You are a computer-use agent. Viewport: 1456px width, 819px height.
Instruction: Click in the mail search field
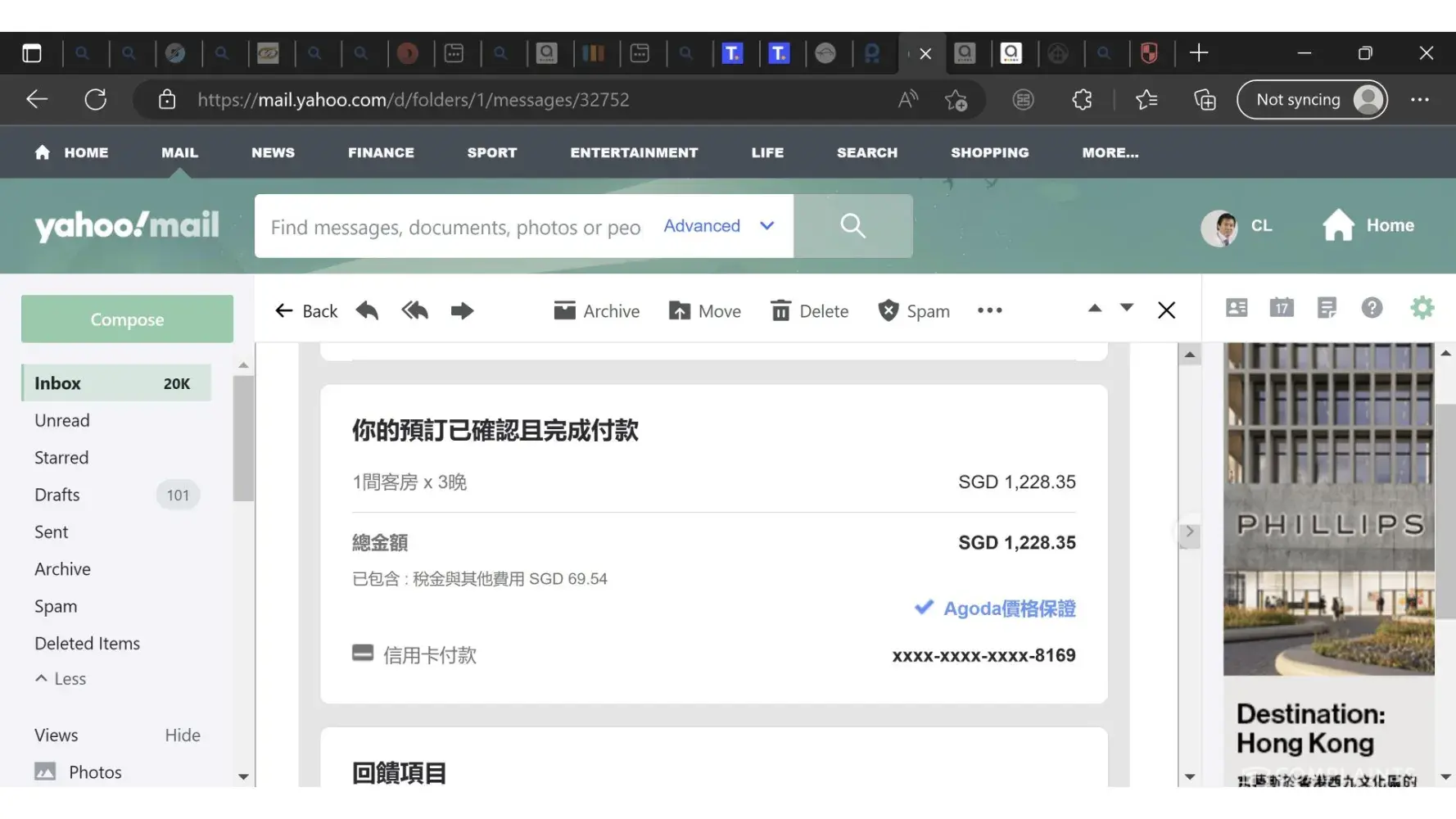point(455,227)
